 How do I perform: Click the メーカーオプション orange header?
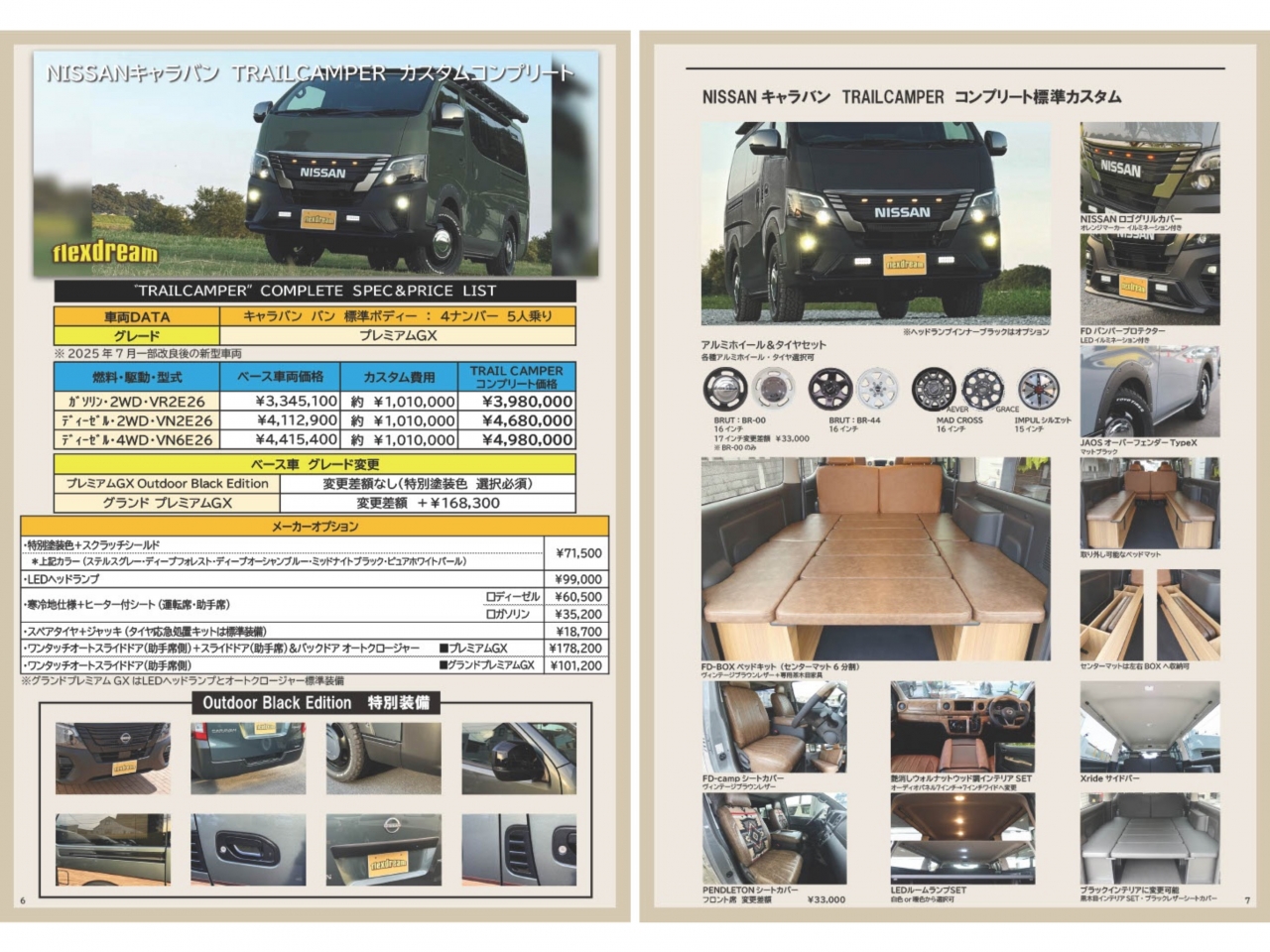click(315, 527)
